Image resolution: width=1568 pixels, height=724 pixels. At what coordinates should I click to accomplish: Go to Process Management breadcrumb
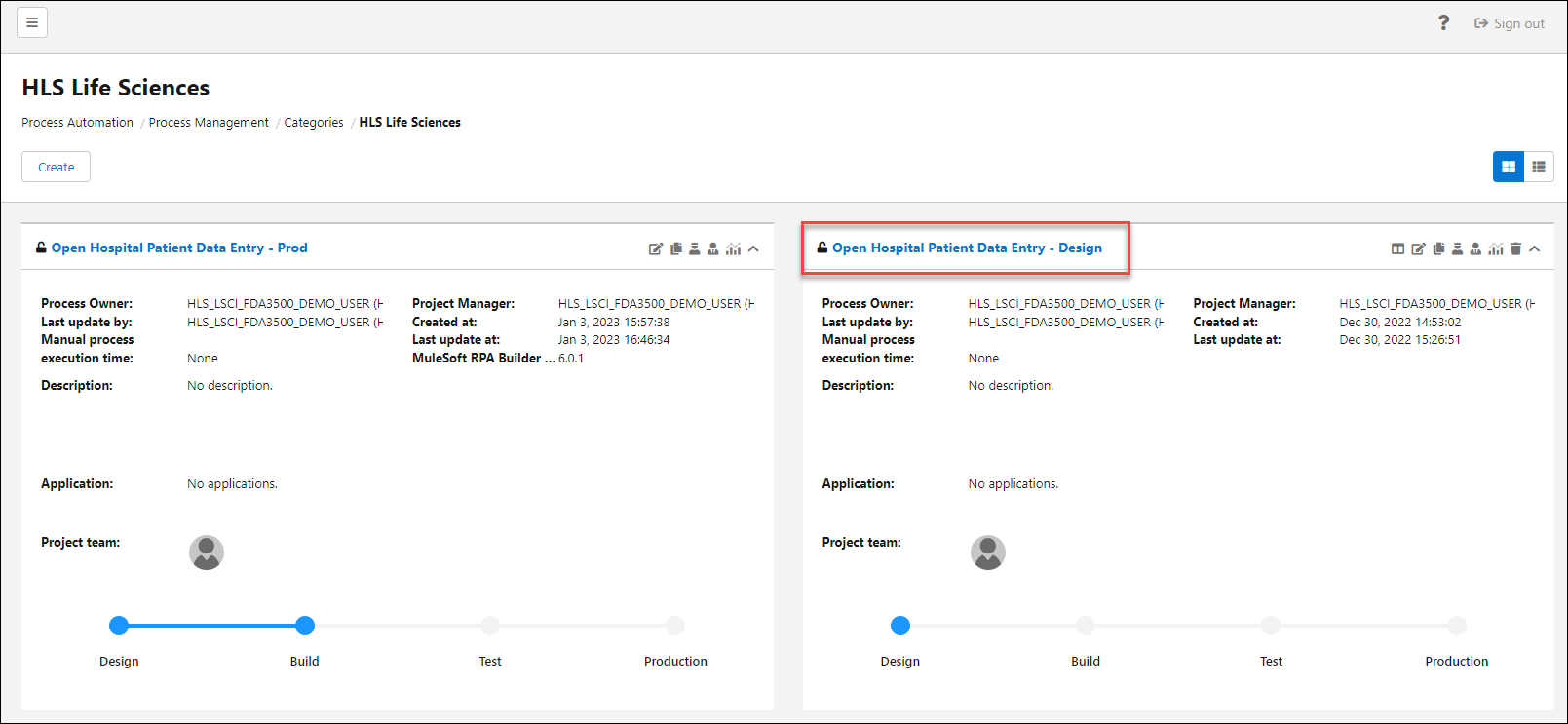click(x=209, y=123)
